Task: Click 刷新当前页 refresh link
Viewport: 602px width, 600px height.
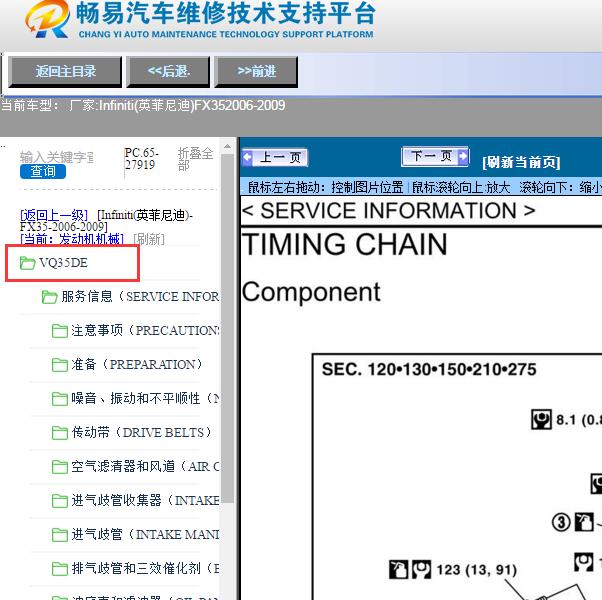Action: pyautogui.click(x=521, y=162)
